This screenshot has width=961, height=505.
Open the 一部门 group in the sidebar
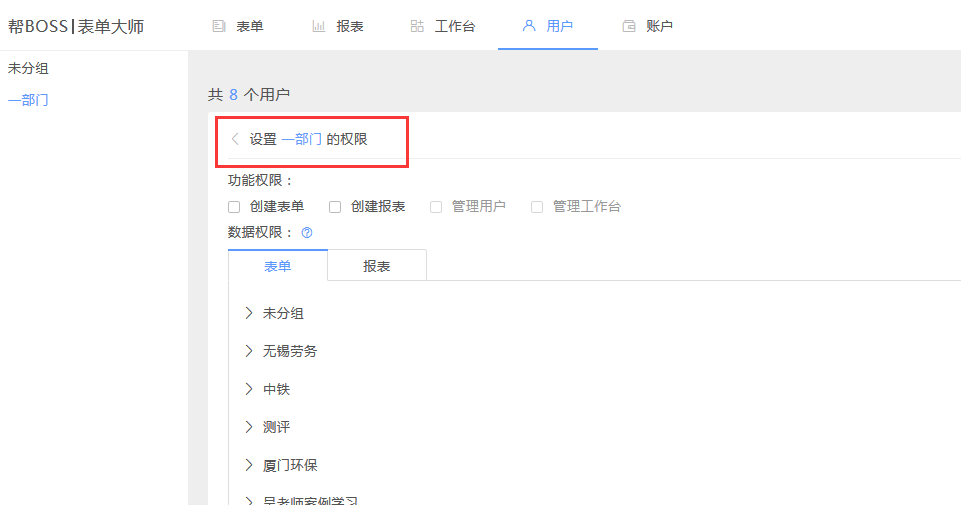[28, 100]
